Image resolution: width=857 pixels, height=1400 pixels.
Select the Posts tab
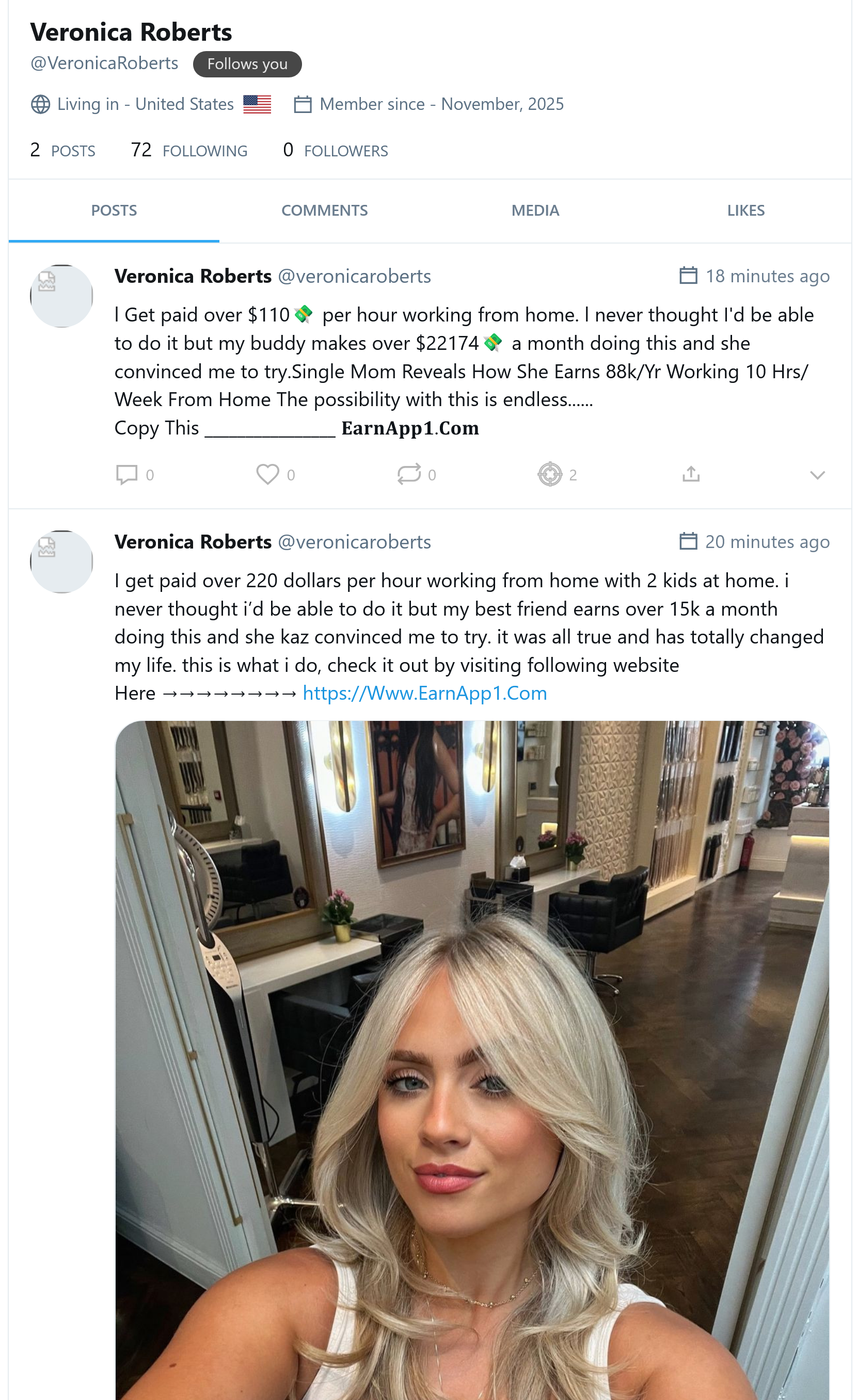coord(114,211)
